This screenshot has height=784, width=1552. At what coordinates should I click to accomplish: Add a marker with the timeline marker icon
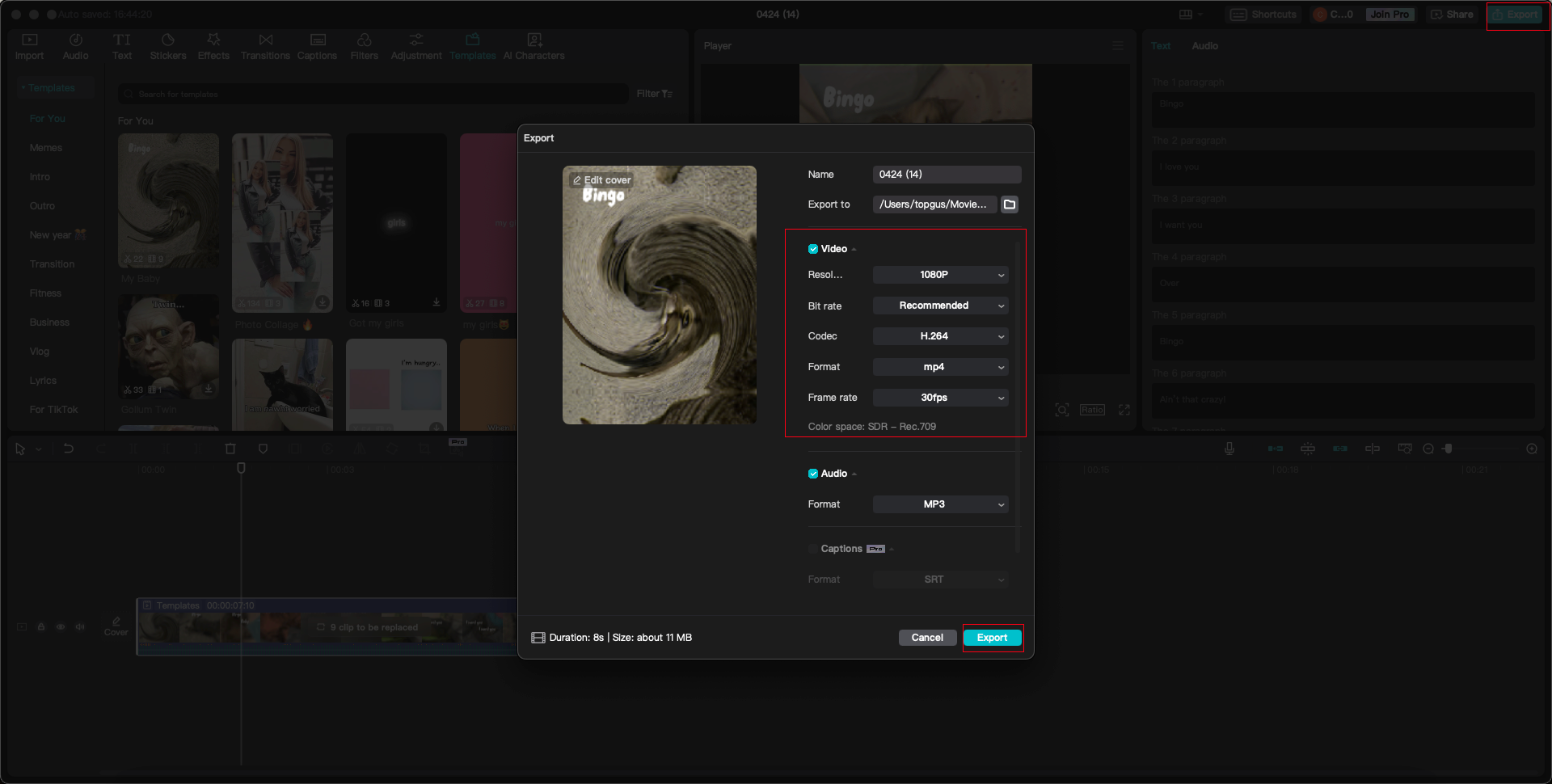point(263,449)
